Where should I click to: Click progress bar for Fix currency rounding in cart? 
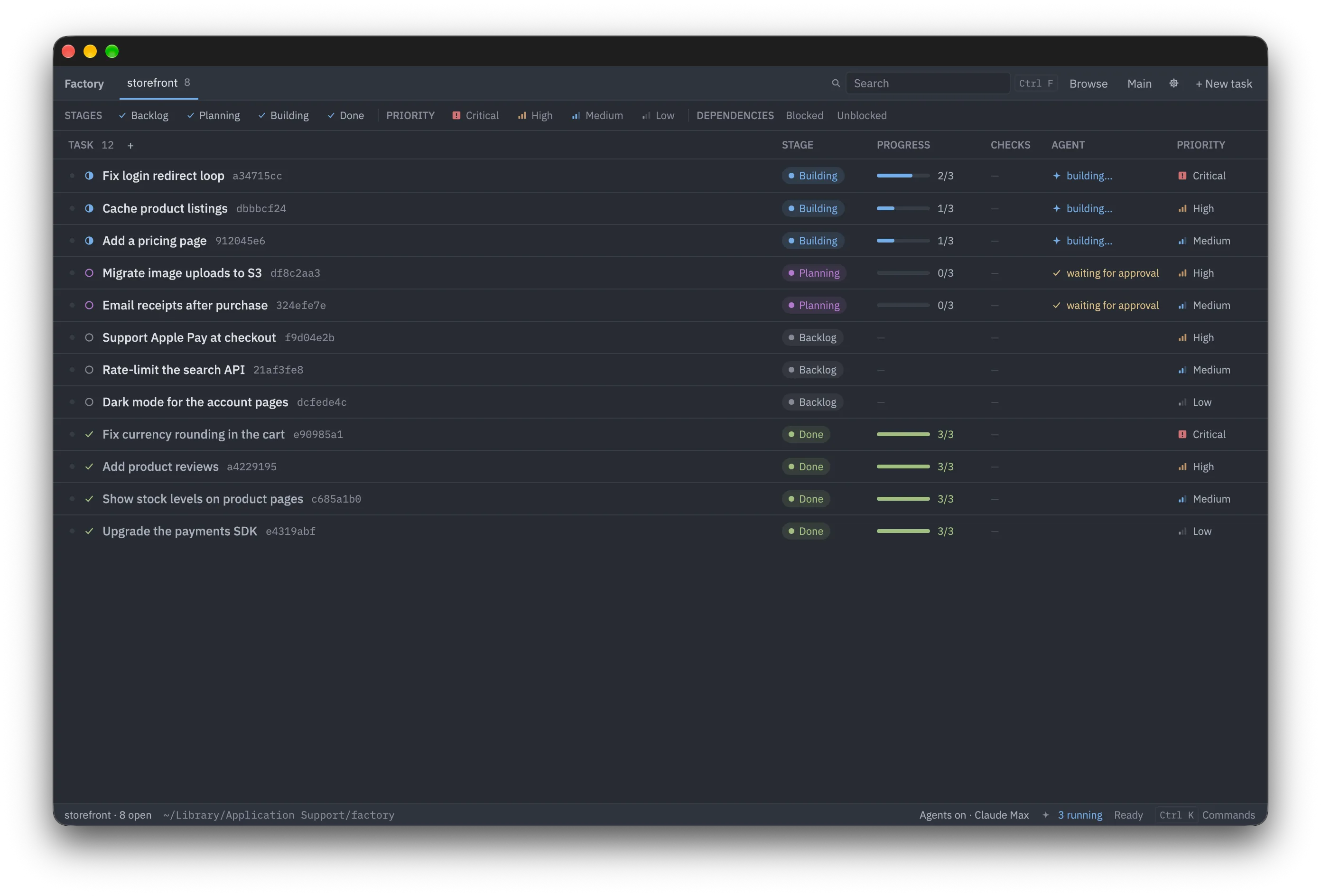[903, 434]
